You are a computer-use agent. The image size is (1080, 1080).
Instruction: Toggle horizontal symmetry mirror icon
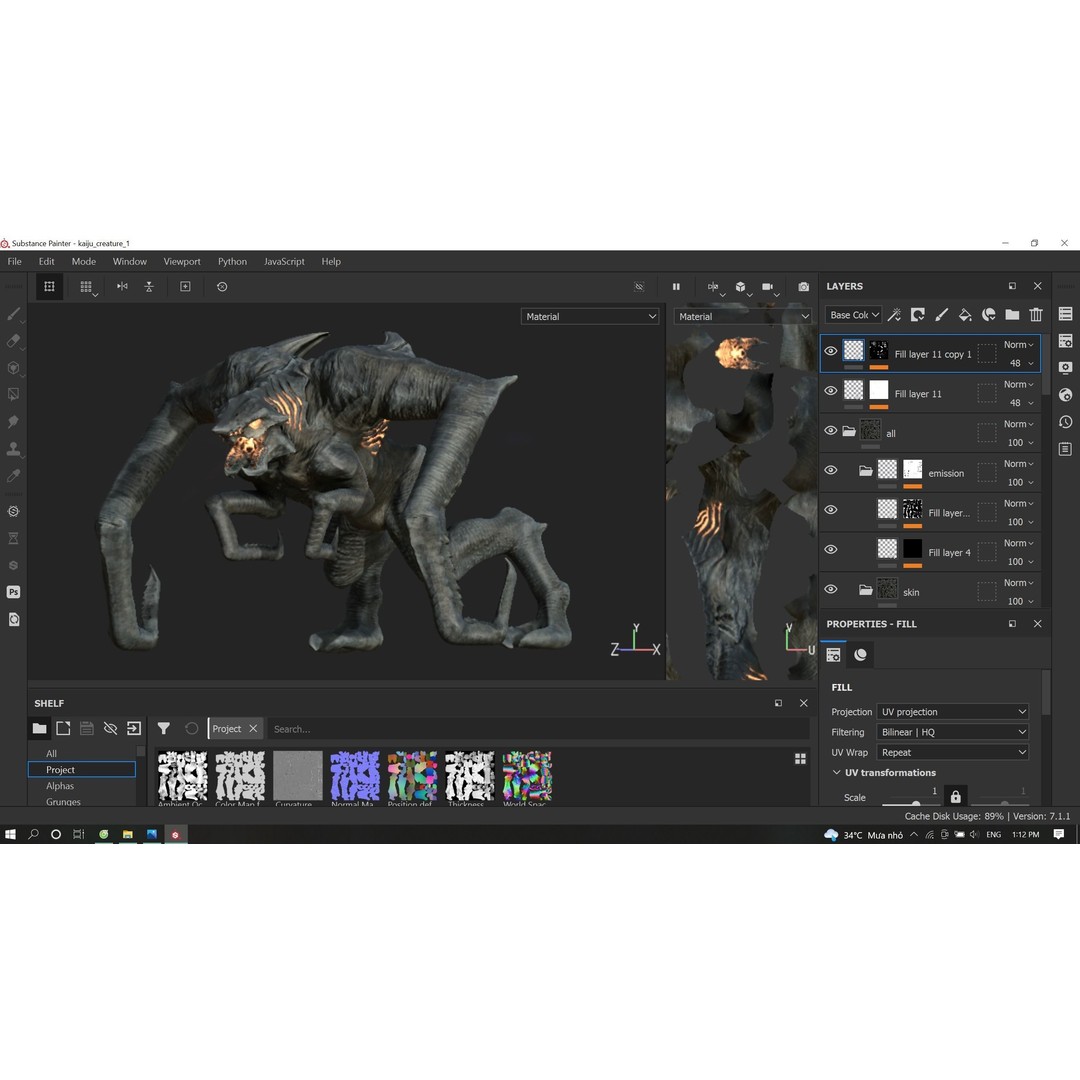(x=122, y=287)
